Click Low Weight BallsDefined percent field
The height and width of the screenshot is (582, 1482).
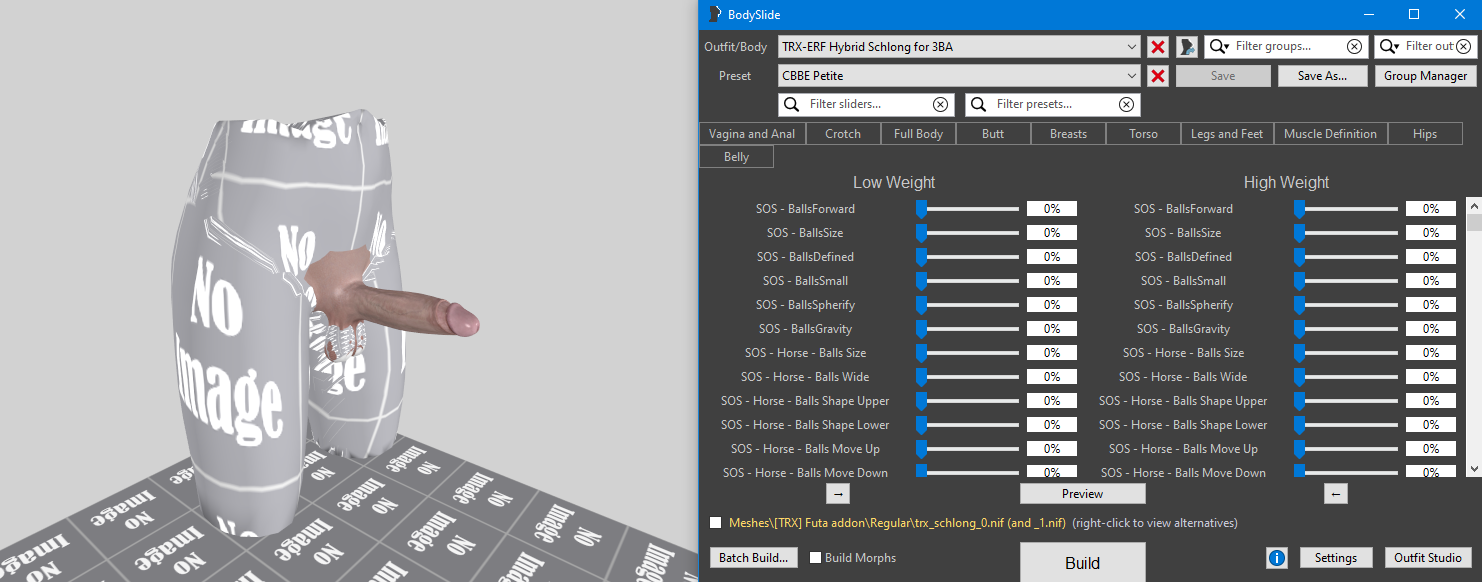pyautogui.click(x=1052, y=257)
